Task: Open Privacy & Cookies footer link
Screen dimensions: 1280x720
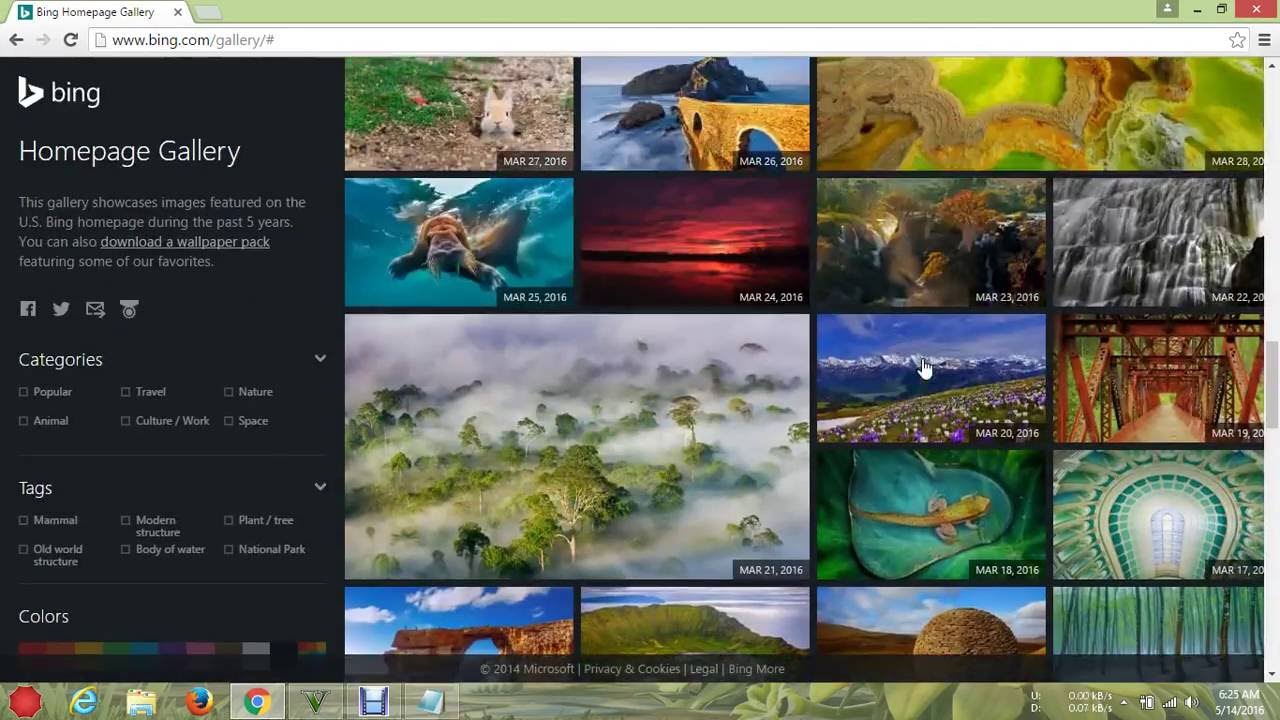Action: [x=631, y=669]
